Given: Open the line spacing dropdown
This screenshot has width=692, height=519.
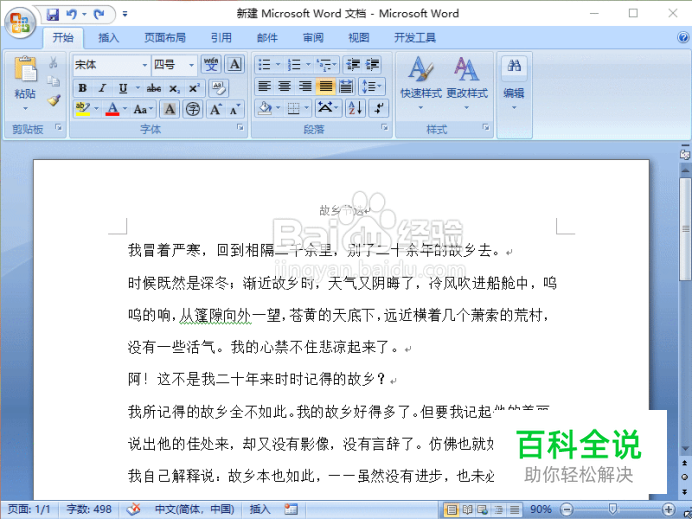Looking at the screenshot, I should click(x=372, y=86).
